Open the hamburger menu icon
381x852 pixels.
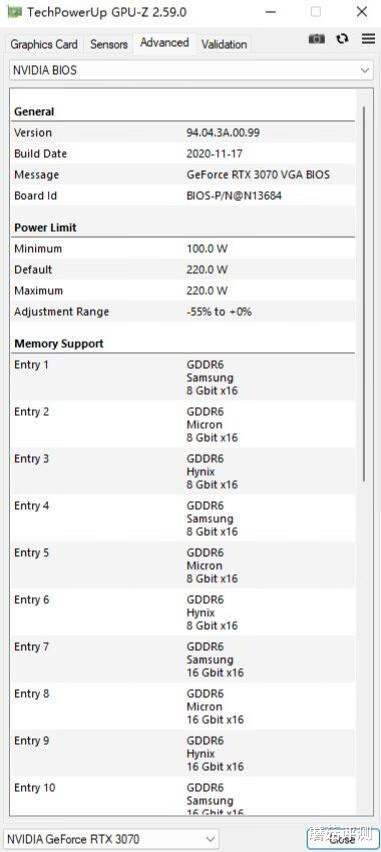(x=368, y=39)
